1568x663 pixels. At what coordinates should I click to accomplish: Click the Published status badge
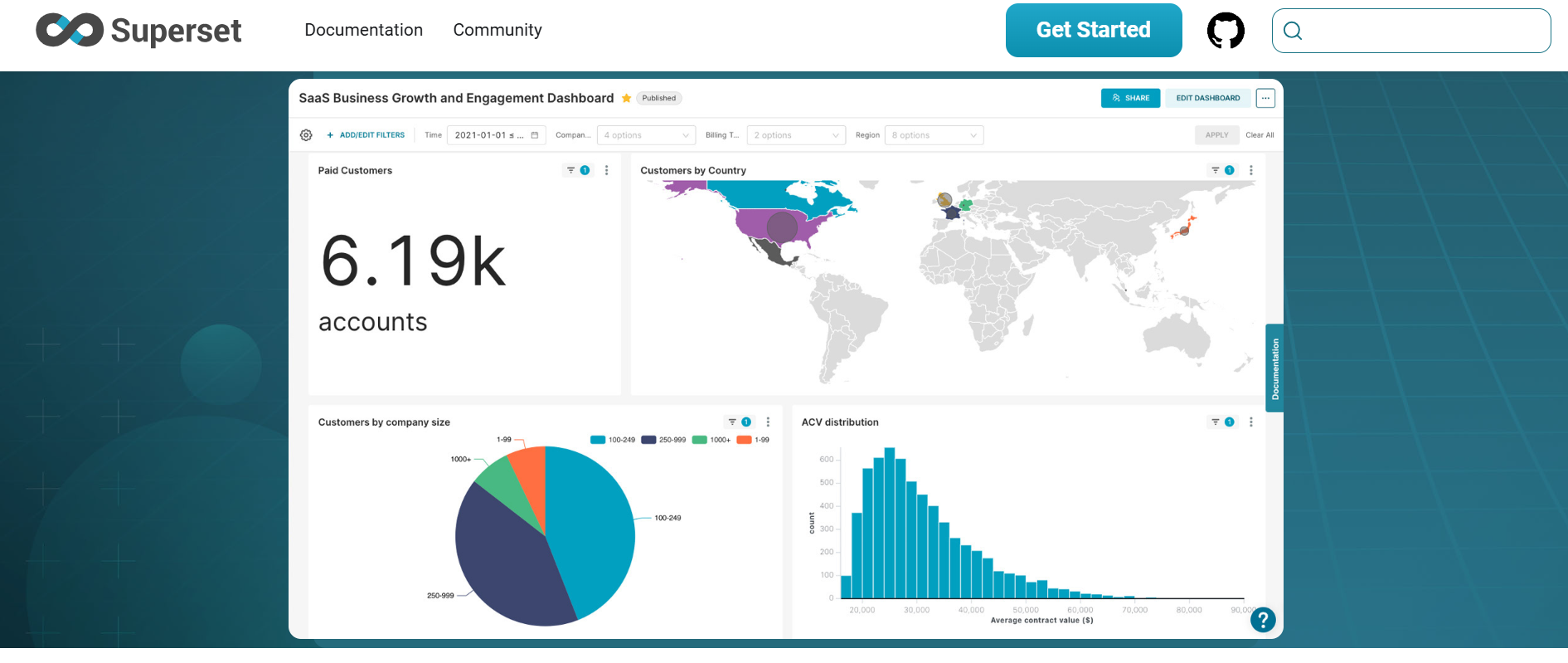(659, 98)
